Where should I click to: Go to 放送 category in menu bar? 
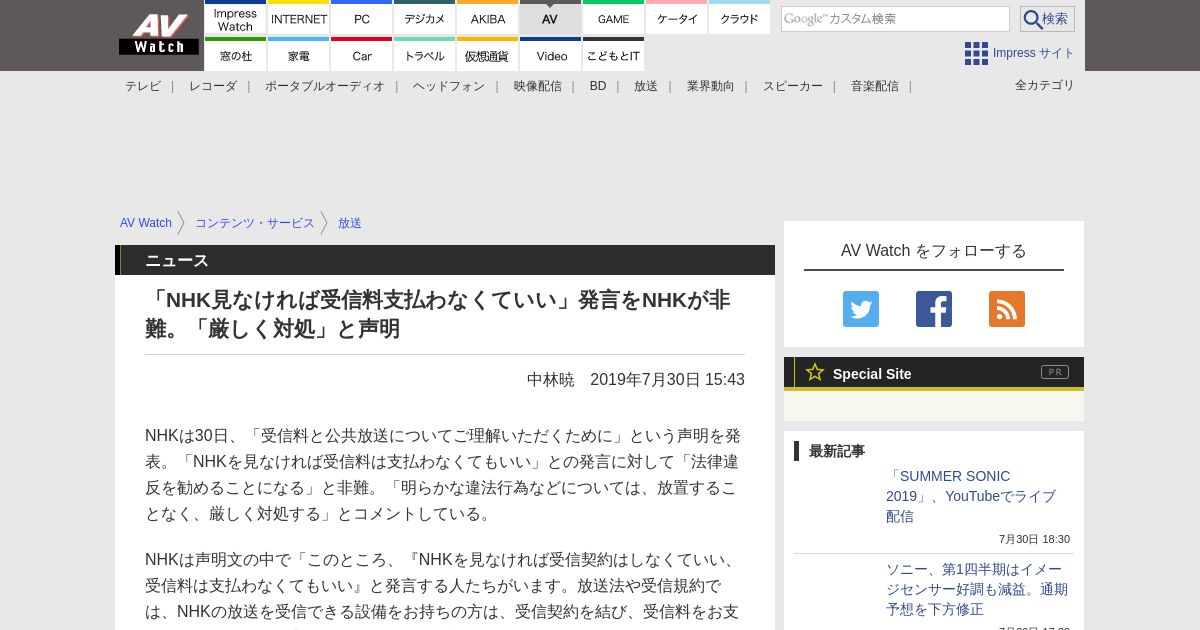click(x=646, y=86)
